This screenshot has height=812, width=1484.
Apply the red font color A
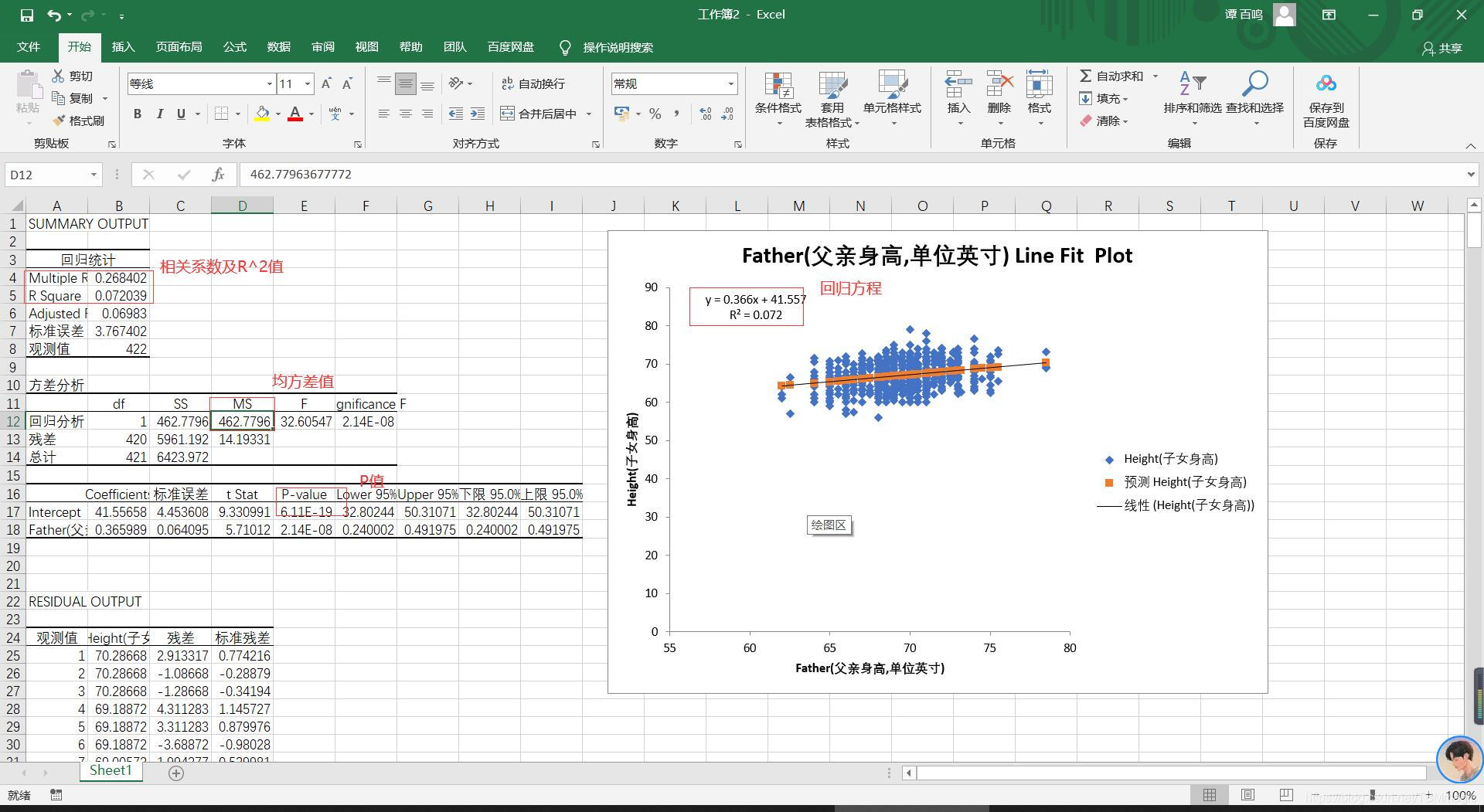(295, 114)
